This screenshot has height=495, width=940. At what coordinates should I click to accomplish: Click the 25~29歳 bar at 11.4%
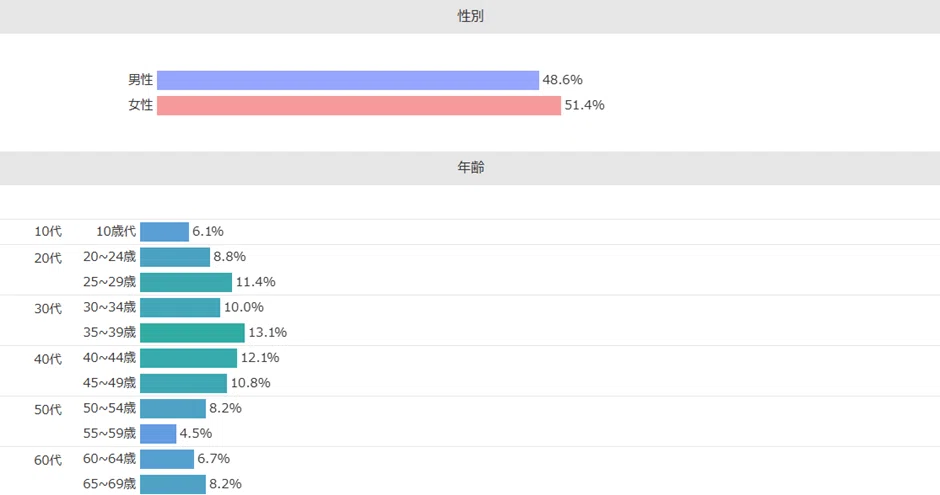point(186,282)
